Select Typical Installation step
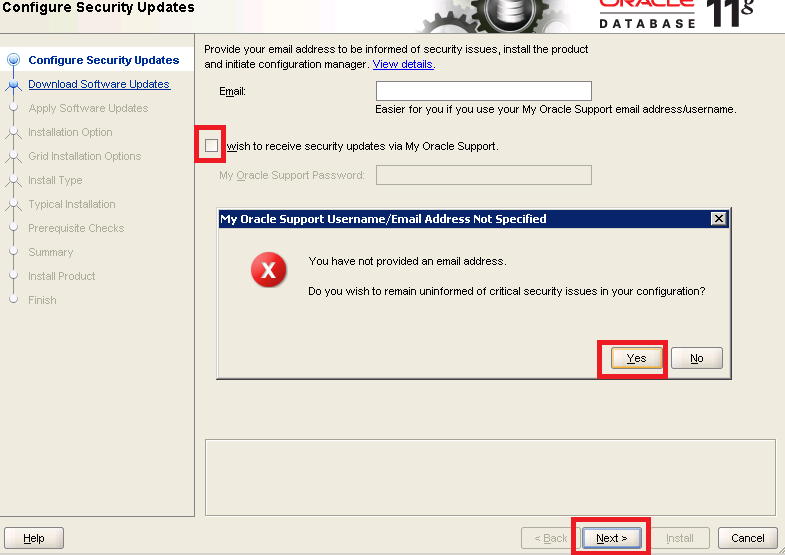785x555 pixels. 72,204
